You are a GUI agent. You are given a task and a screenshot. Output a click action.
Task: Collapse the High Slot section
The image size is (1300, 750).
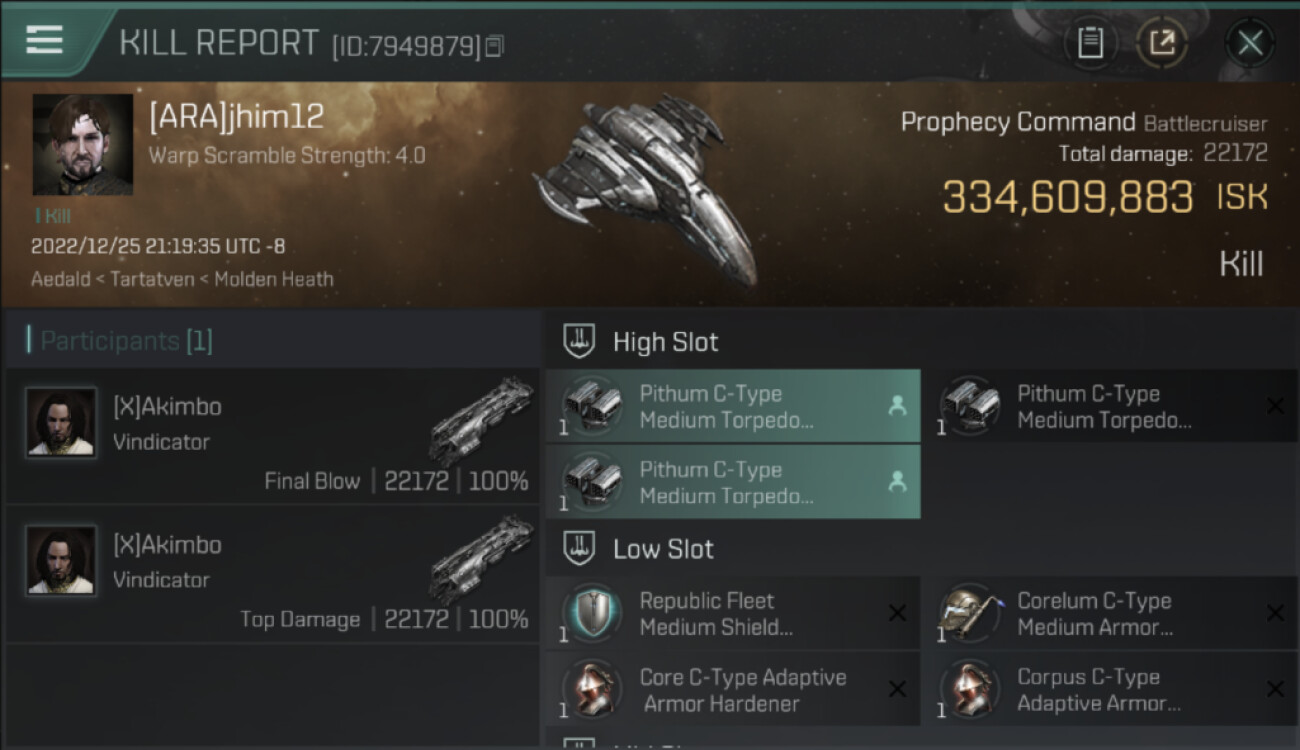click(580, 342)
